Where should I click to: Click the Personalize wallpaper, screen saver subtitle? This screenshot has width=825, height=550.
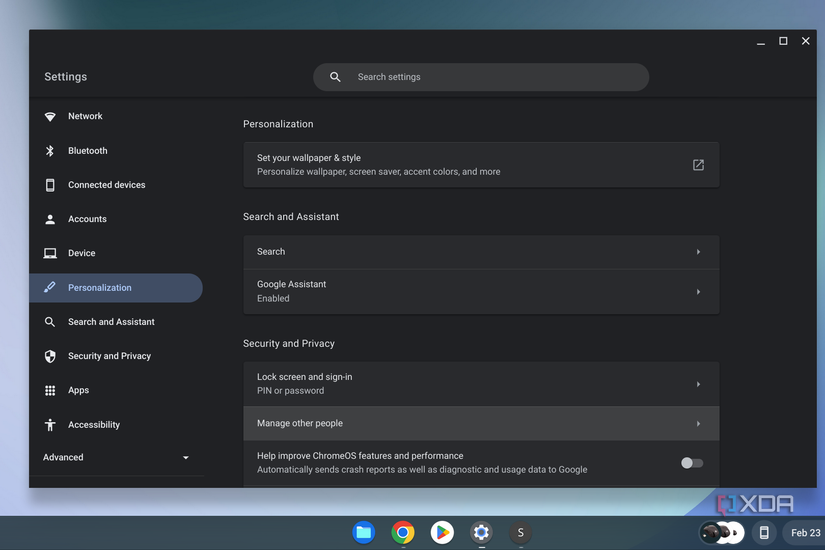tap(378, 172)
